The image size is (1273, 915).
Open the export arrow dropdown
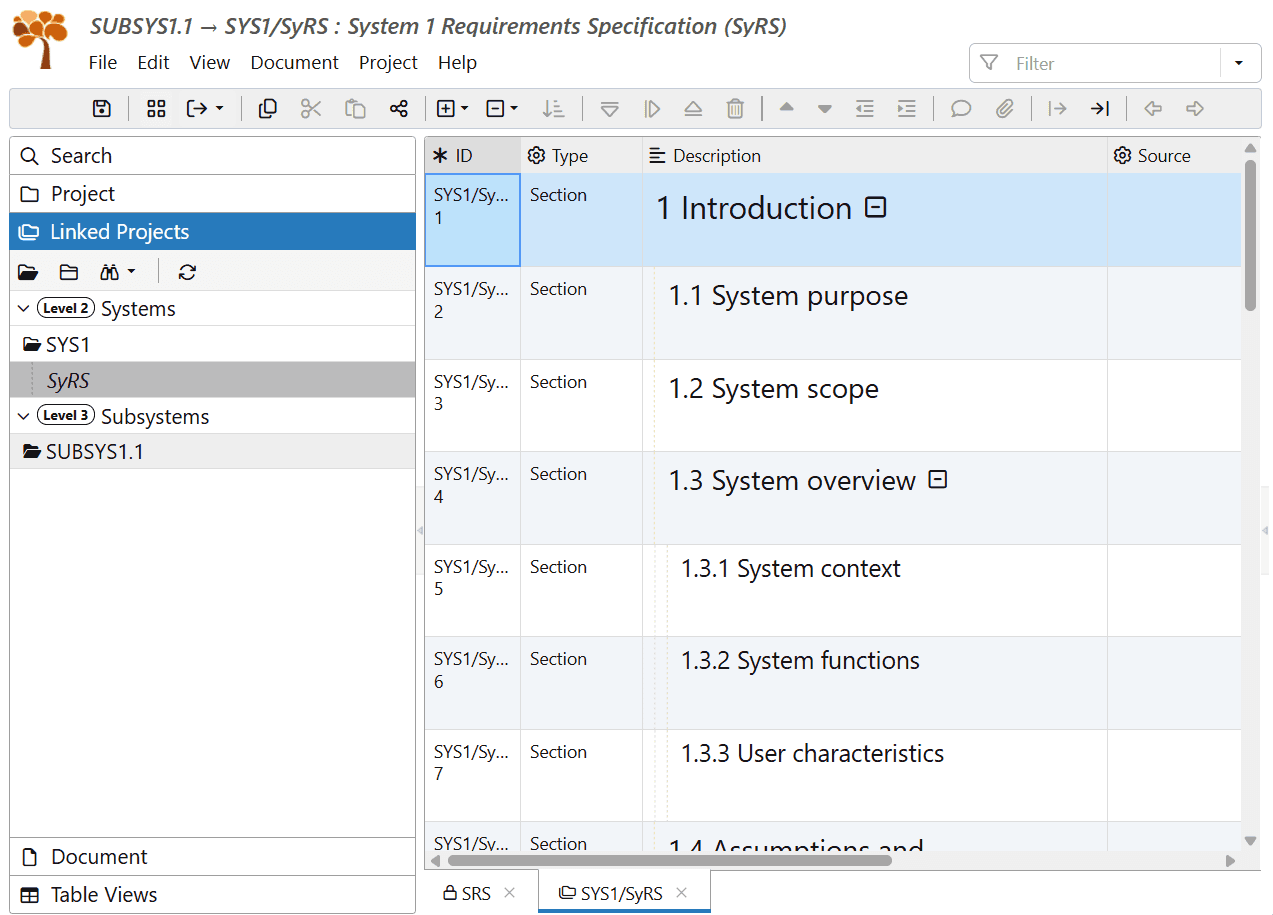[205, 109]
